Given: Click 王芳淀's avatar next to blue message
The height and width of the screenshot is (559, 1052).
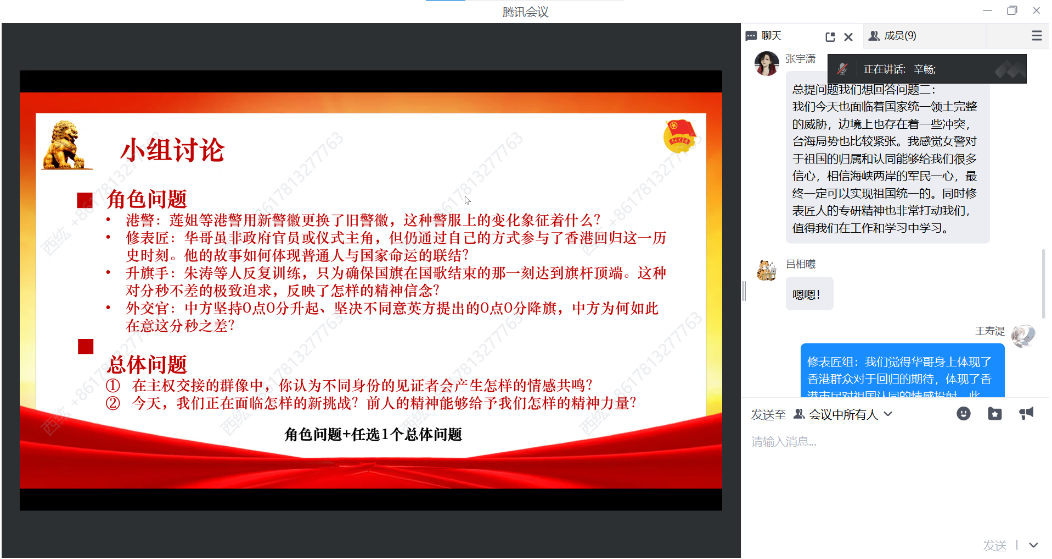Looking at the screenshot, I should point(1022,336).
